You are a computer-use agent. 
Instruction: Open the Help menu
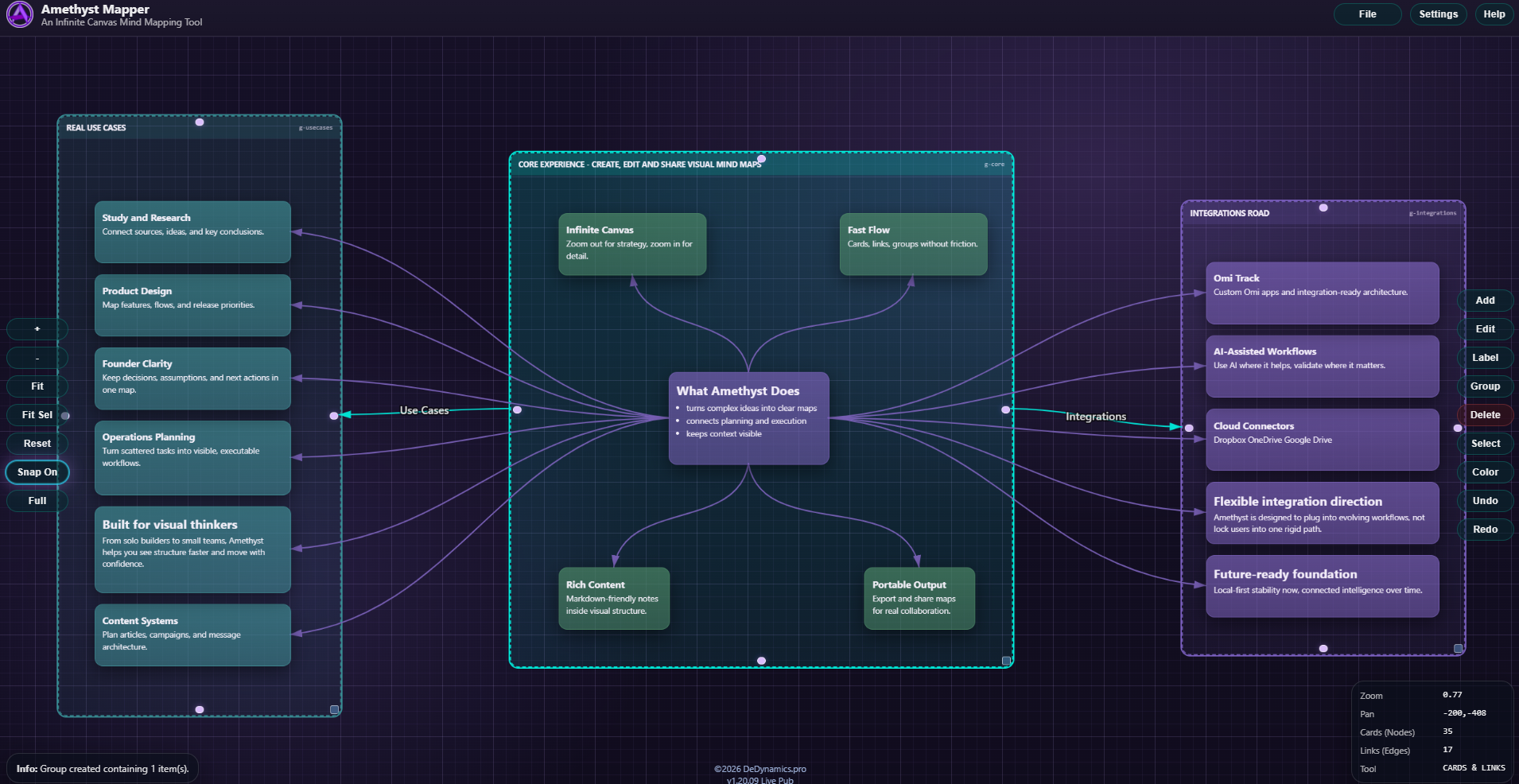[x=1494, y=14]
